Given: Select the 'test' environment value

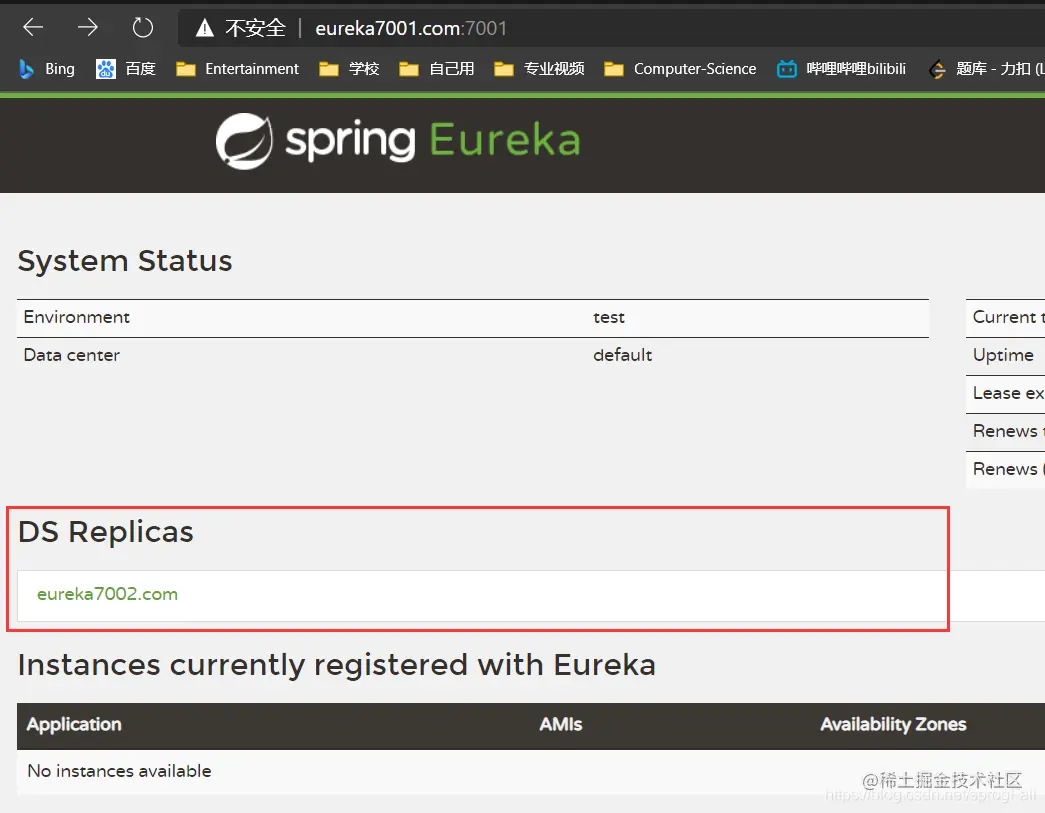Looking at the screenshot, I should [x=609, y=318].
